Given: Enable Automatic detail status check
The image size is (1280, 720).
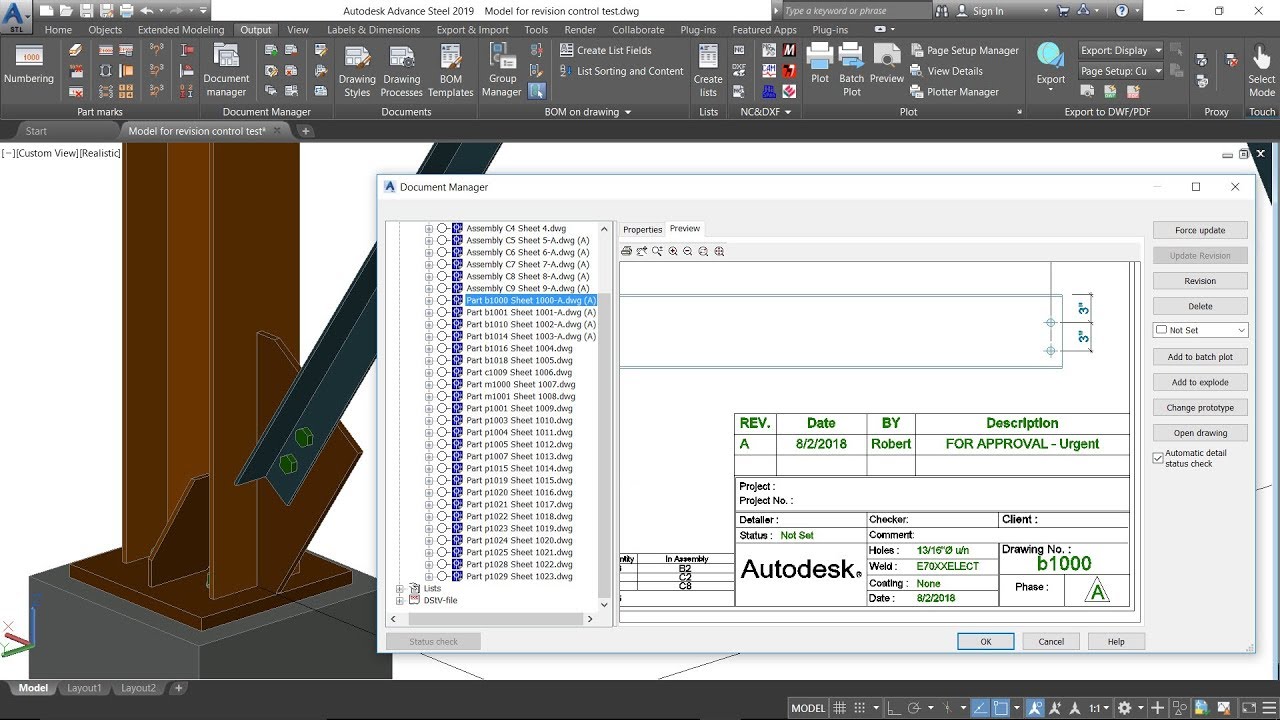Looking at the screenshot, I should [1158, 457].
